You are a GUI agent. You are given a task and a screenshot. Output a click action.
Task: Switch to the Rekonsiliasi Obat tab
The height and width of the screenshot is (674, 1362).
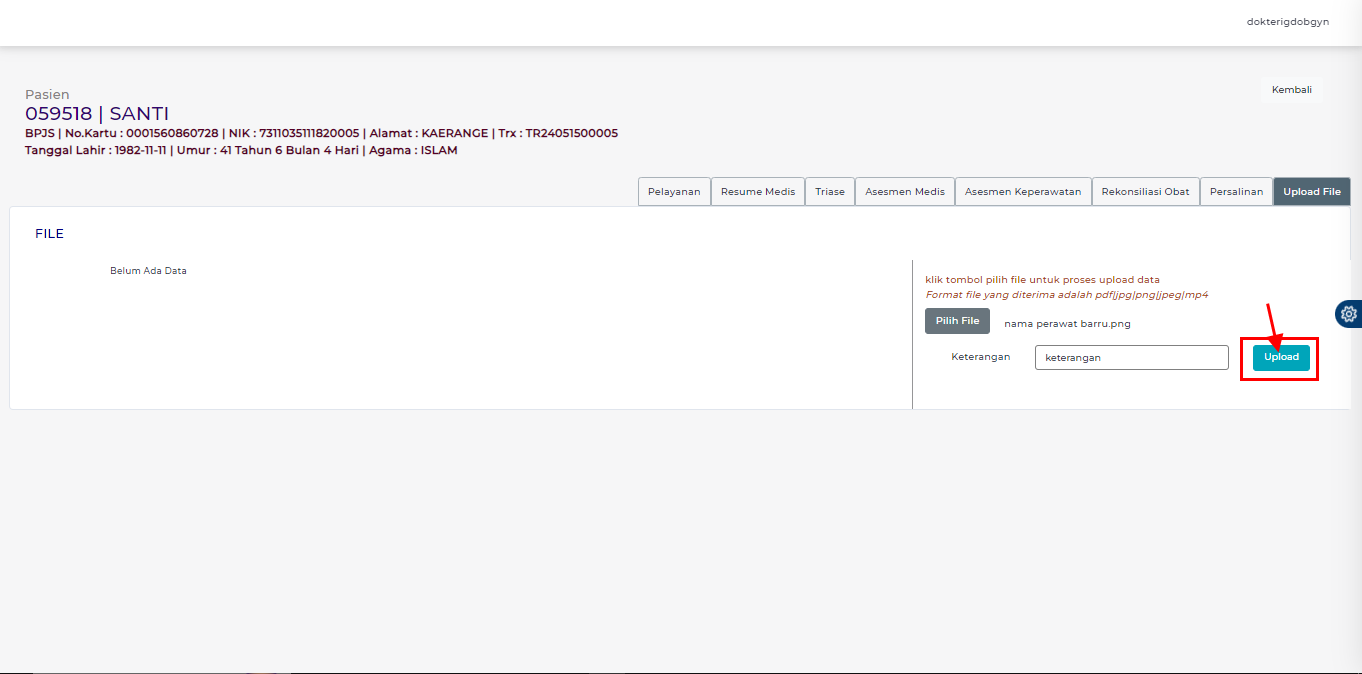tap(1145, 192)
